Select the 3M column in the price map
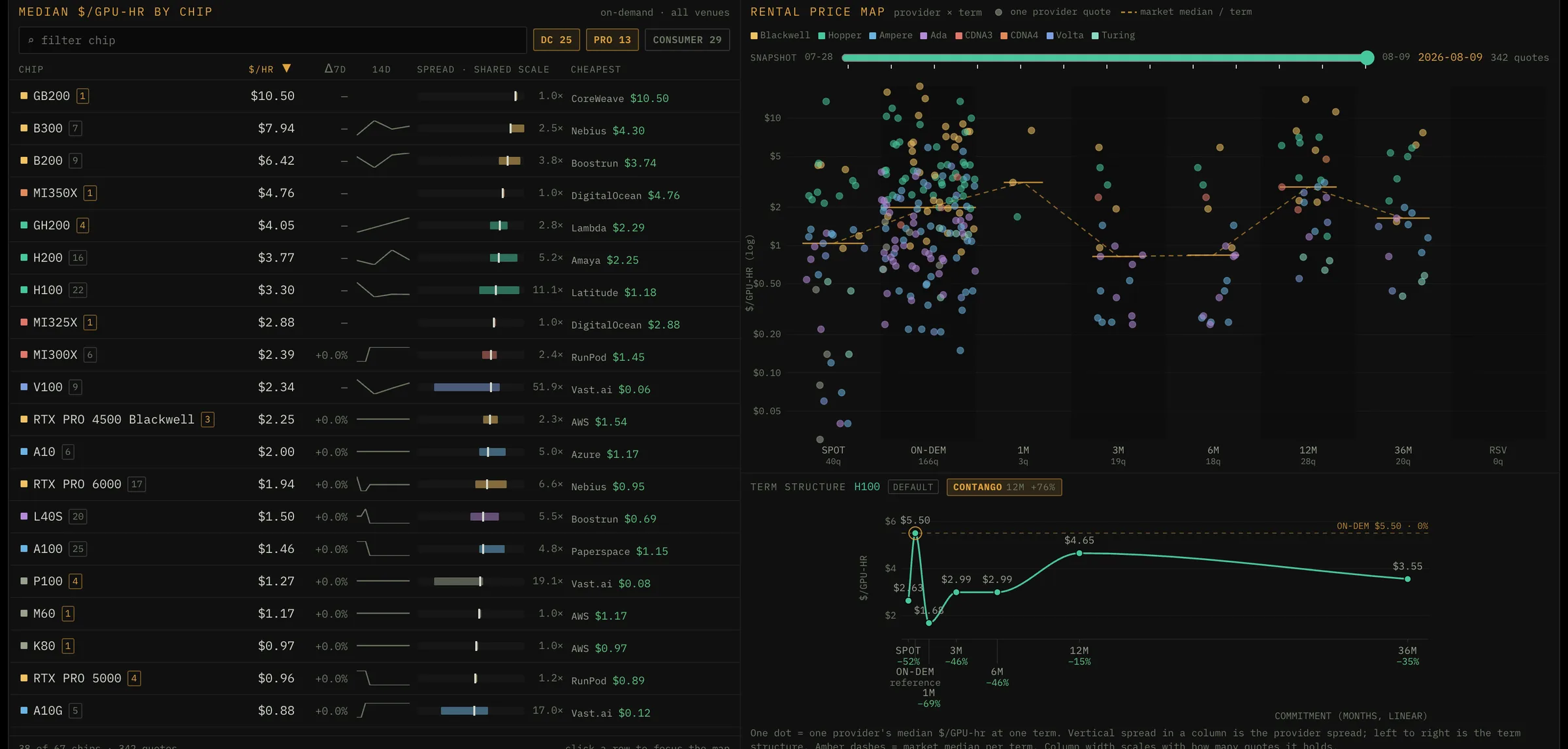Screen dimensions: 1568x749 click(1118, 456)
